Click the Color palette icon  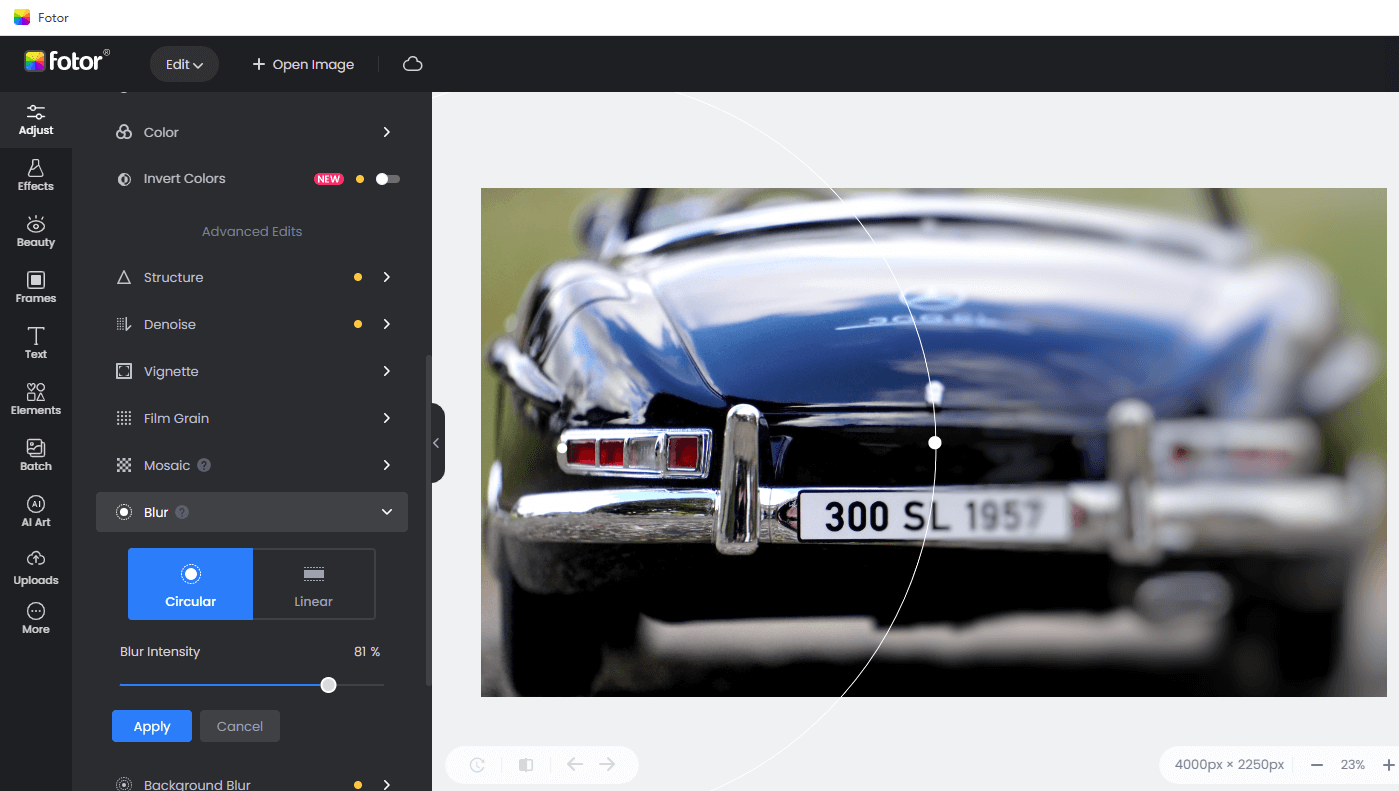tap(124, 132)
